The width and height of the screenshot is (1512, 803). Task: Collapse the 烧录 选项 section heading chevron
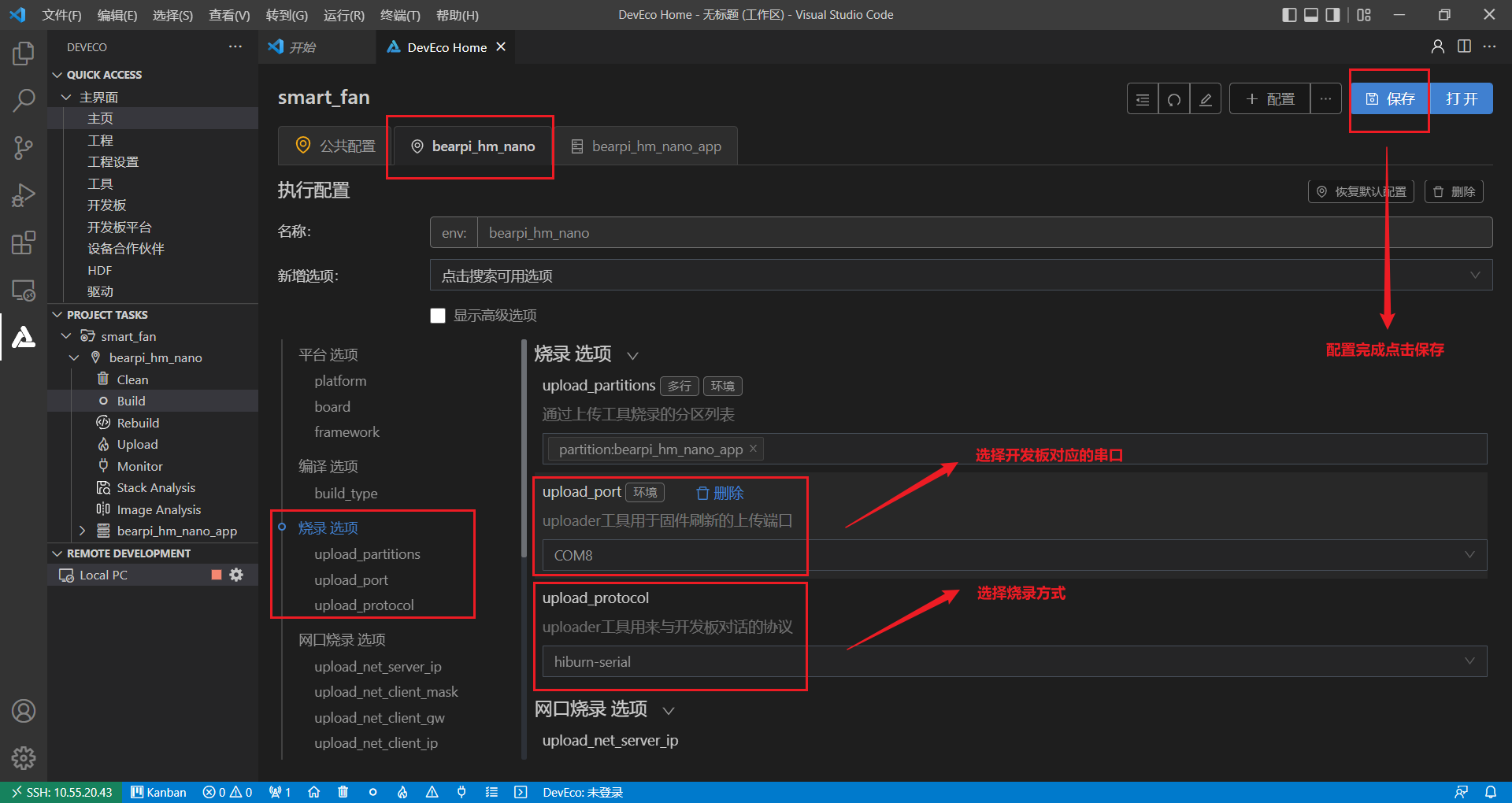(x=632, y=356)
